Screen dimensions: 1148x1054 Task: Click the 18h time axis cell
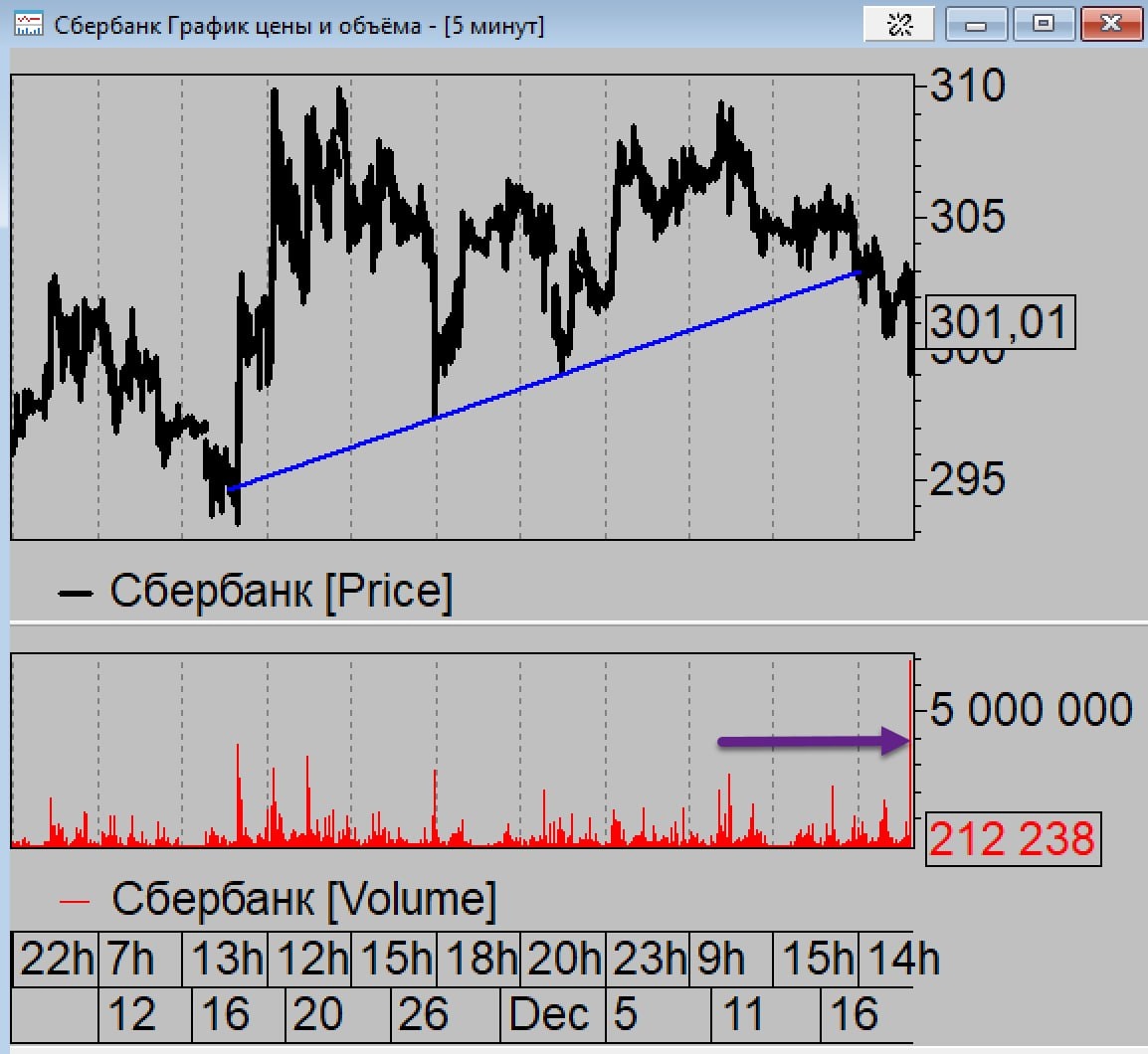point(478,959)
